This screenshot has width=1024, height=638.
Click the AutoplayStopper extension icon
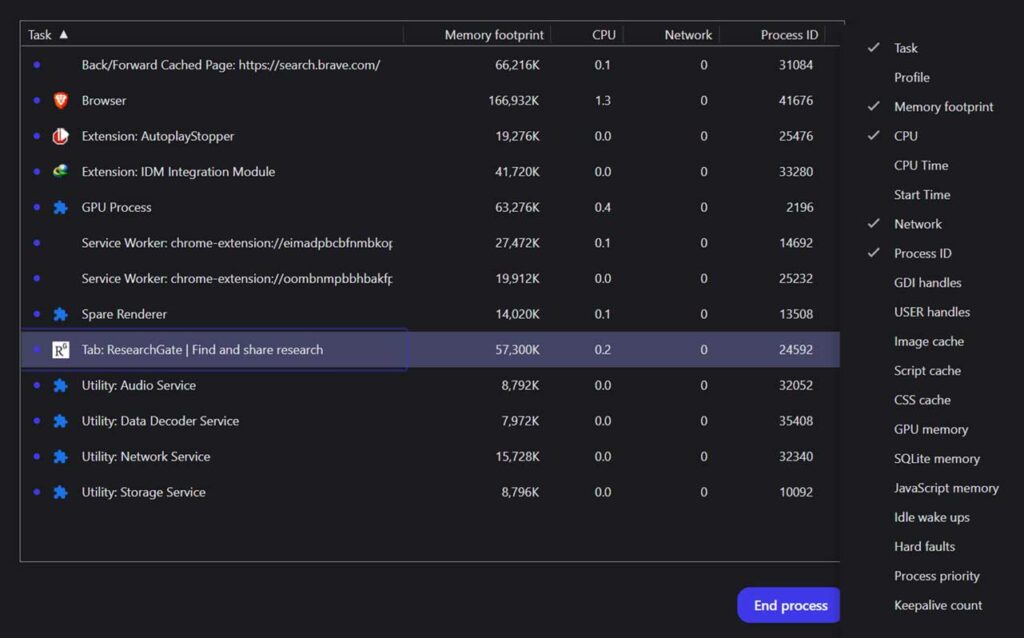point(61,136)
